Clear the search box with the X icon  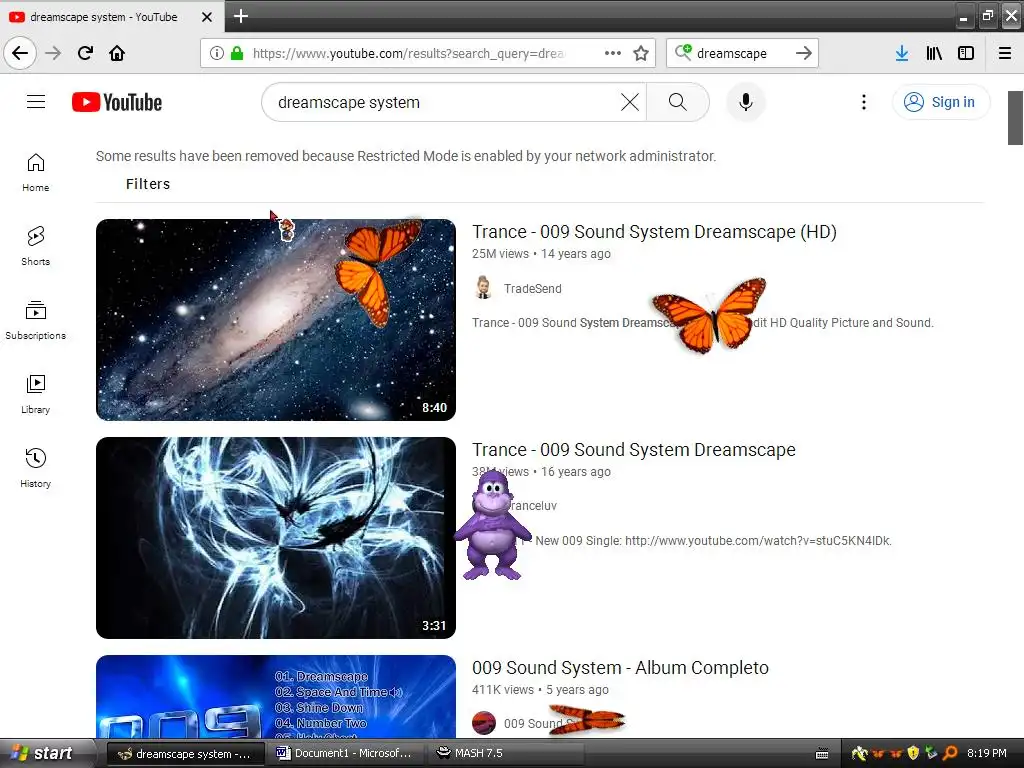click(630, 102)
